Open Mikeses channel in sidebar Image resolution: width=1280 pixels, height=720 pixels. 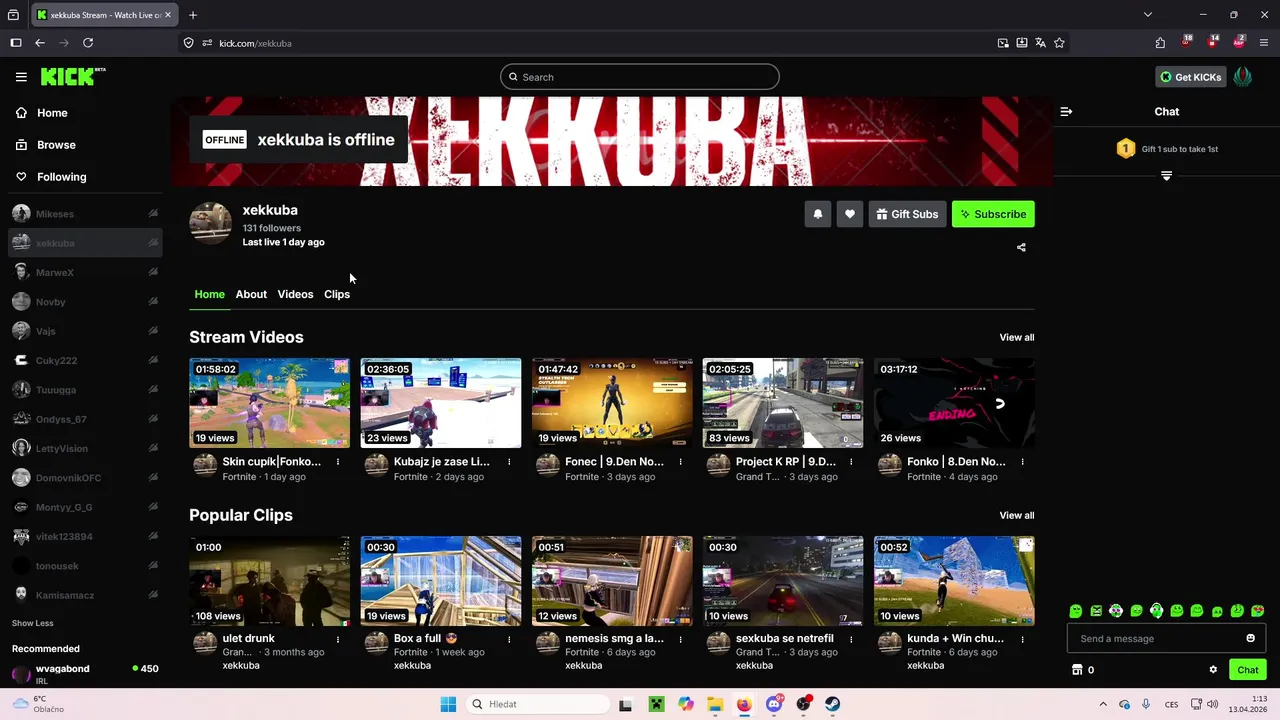click(x=85, y=214)
